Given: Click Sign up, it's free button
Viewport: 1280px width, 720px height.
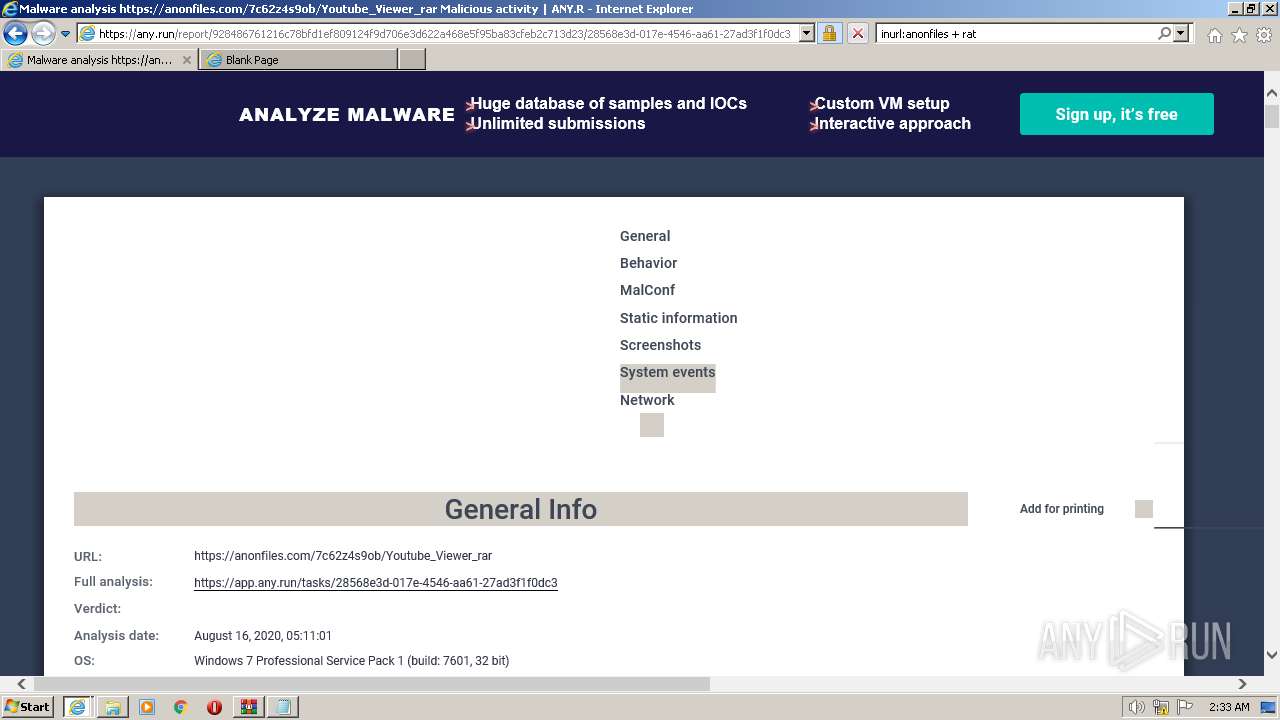Looking at the screenshot, I should click(x=1116, y=114).
